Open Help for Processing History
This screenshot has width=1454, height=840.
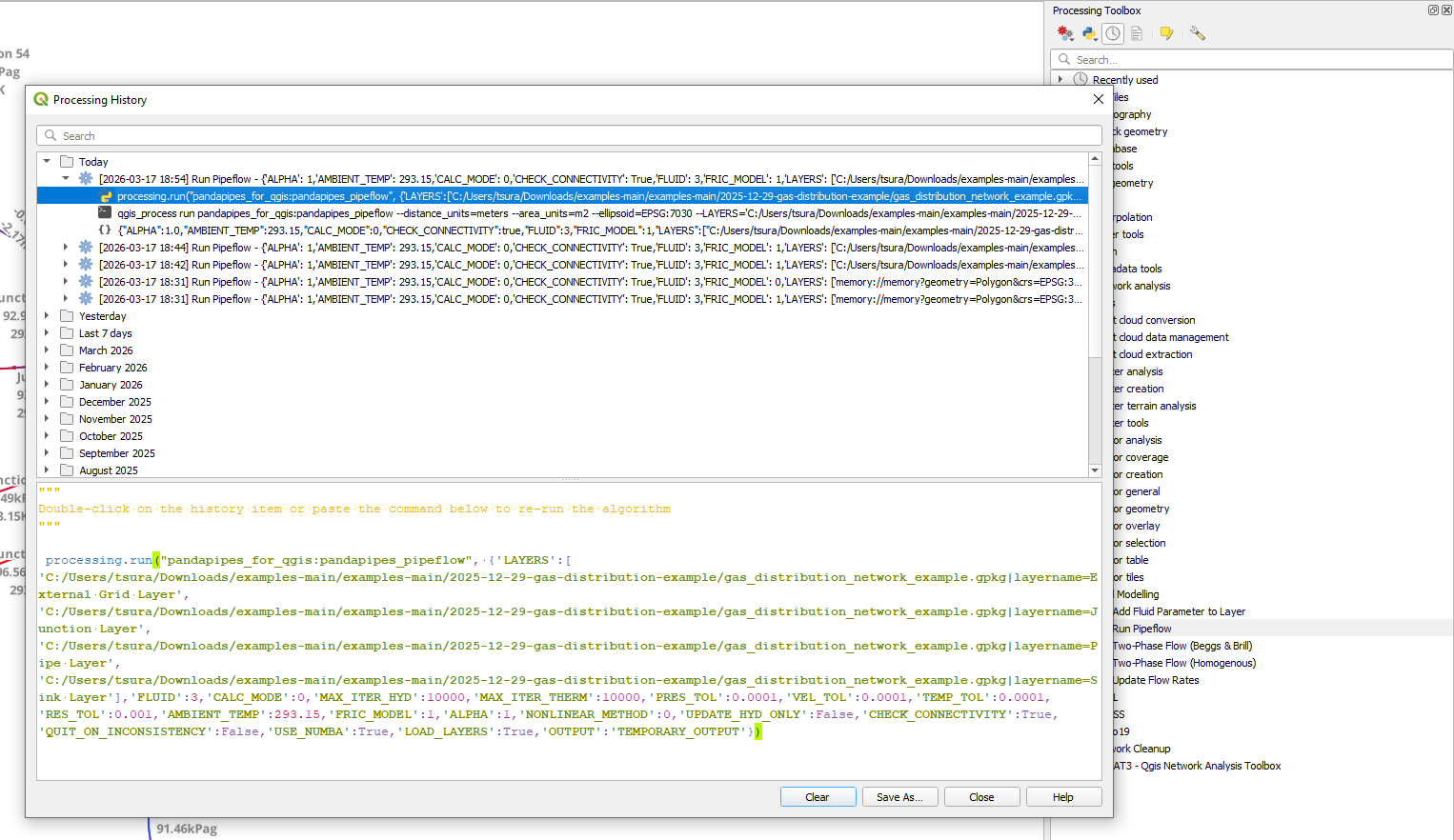[1063, 797]
